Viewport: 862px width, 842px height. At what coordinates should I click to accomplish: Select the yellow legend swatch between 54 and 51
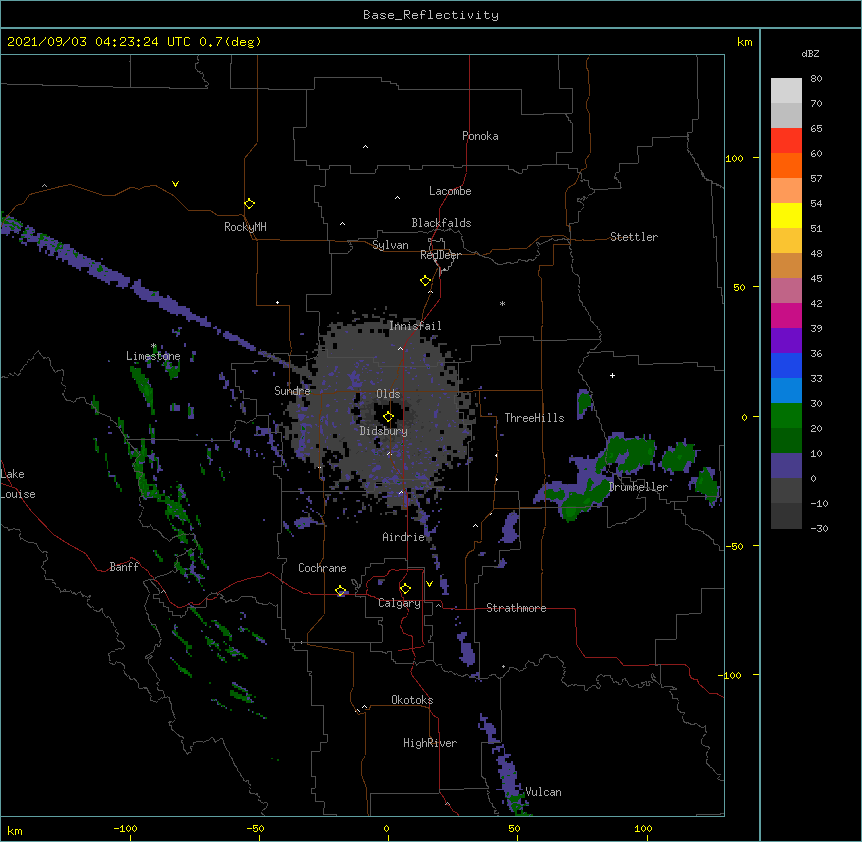pos(786,215)
